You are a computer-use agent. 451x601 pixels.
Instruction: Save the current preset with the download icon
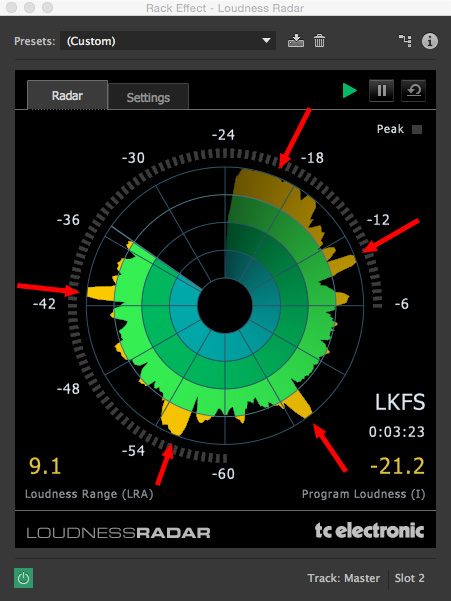[296, 41]
